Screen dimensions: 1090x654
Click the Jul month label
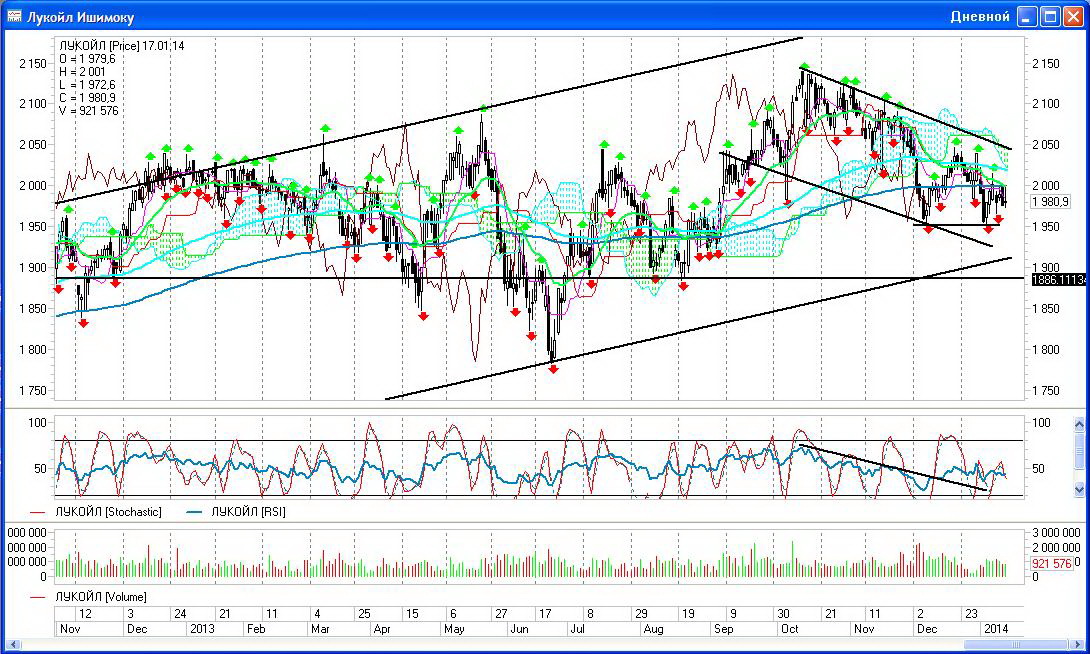point(579,629)
